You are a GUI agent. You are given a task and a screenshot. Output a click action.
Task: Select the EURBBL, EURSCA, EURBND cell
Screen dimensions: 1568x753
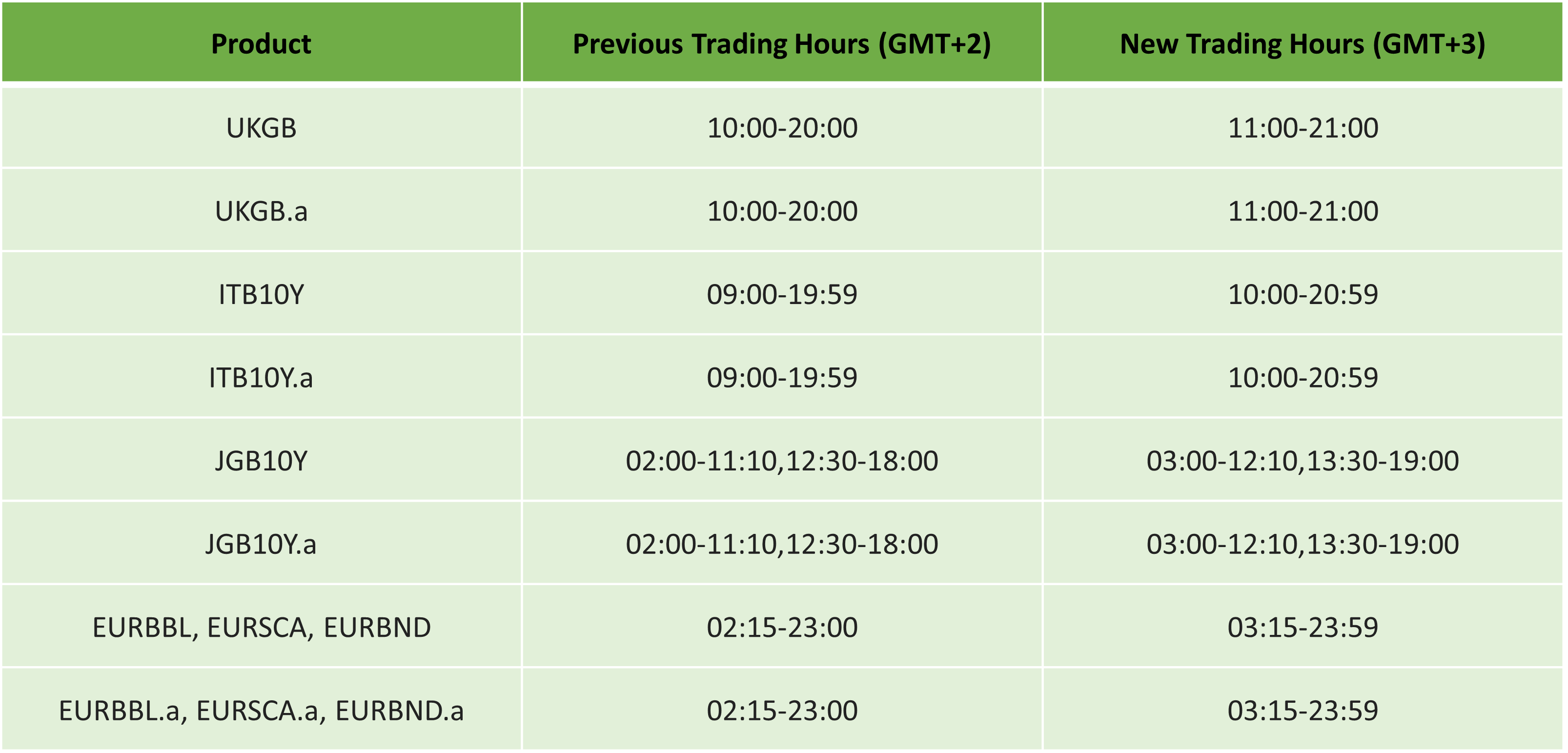point(261,627)
